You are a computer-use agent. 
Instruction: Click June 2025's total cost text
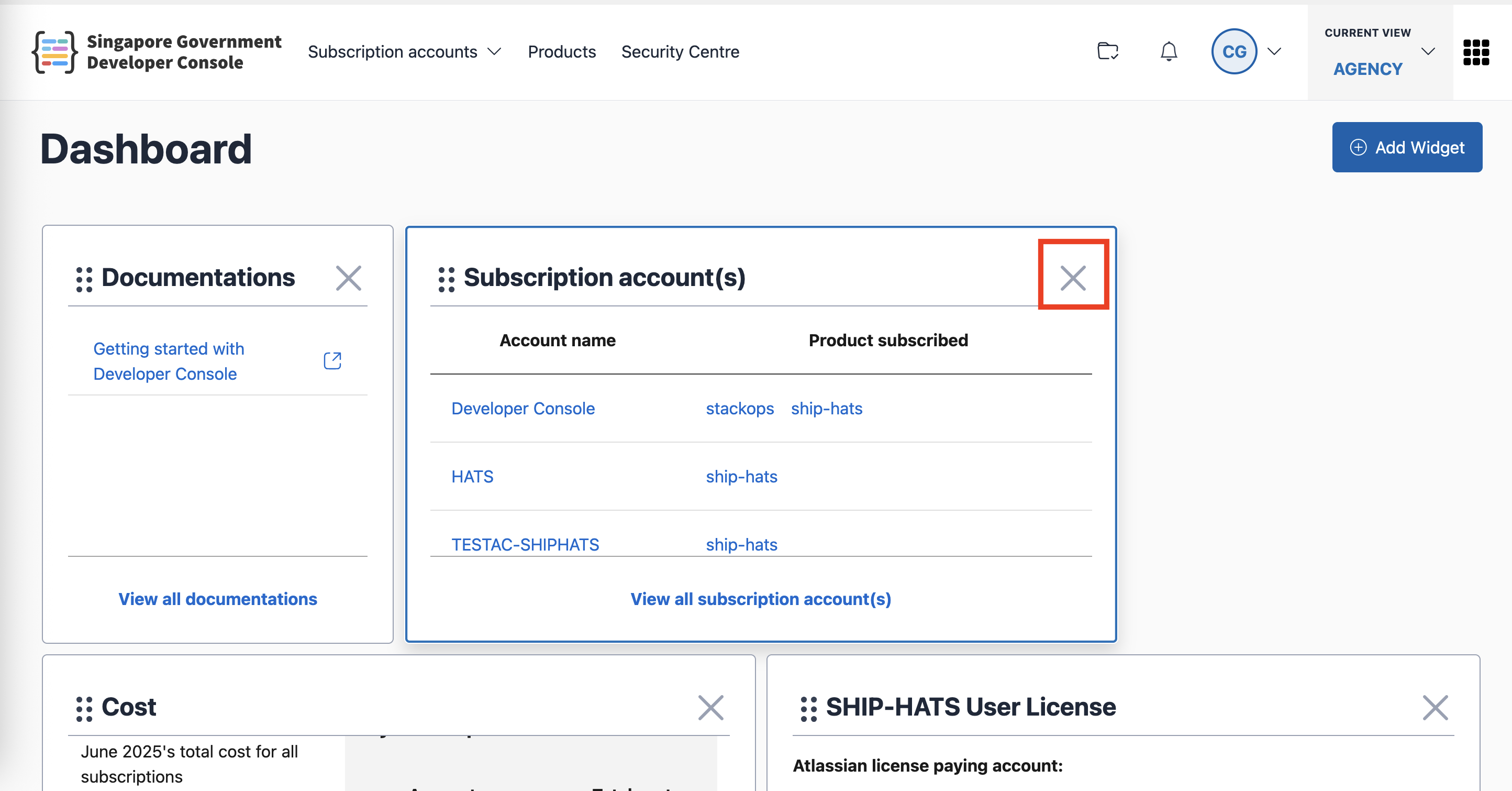tap(189, 764)
